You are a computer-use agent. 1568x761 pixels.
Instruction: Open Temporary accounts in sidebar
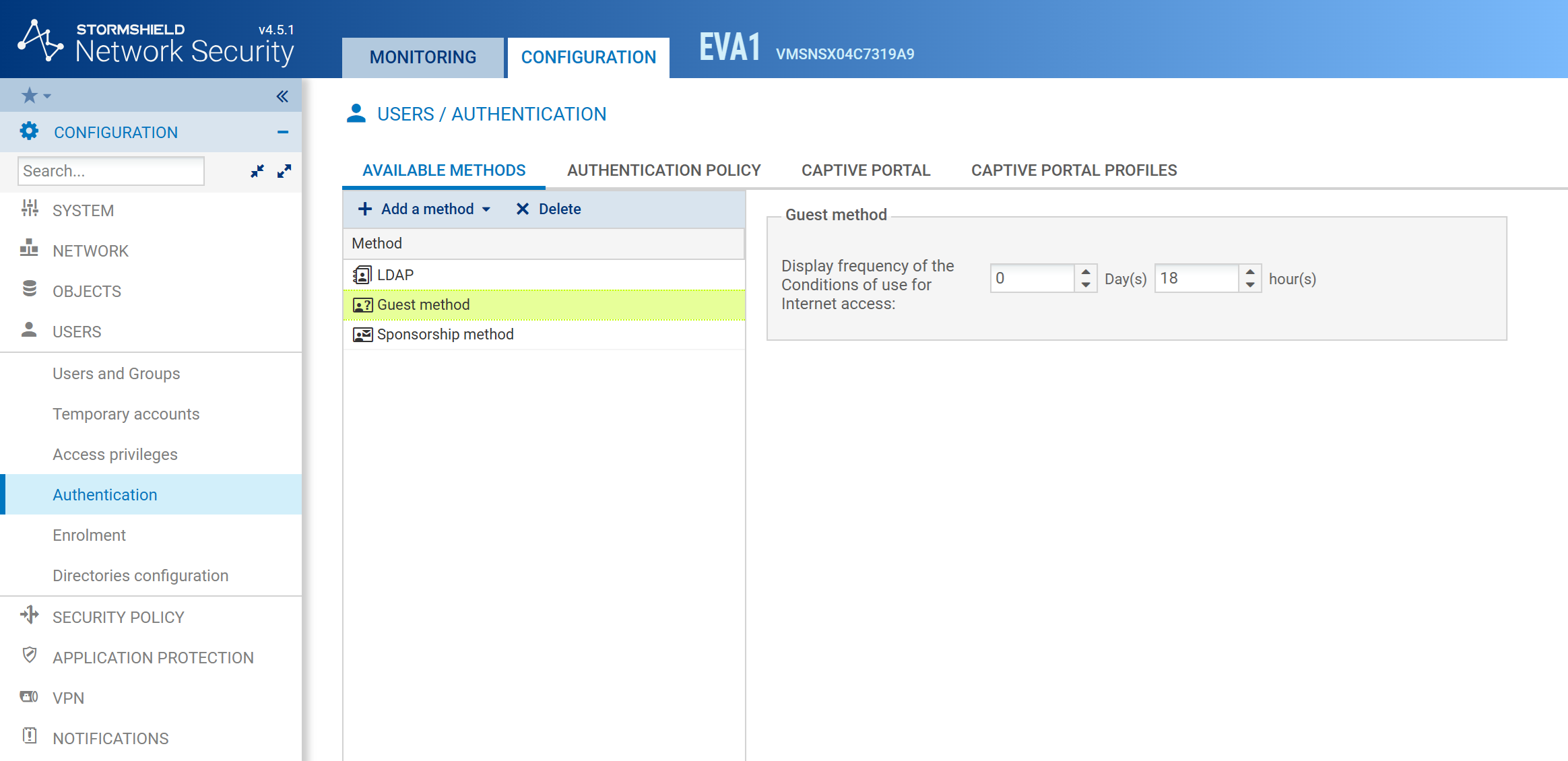(x=126, y=414)
